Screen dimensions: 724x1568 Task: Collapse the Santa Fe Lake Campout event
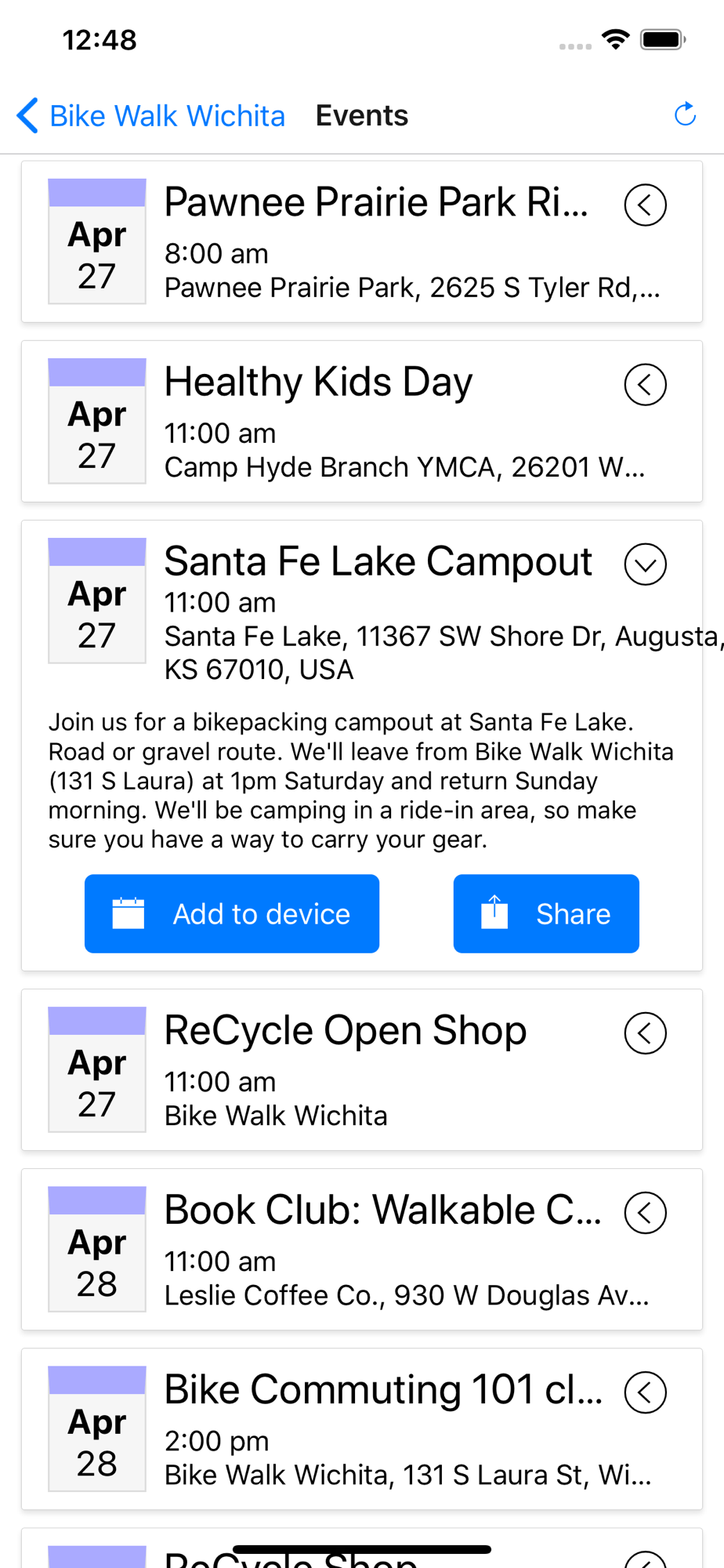tap(645, 564)
